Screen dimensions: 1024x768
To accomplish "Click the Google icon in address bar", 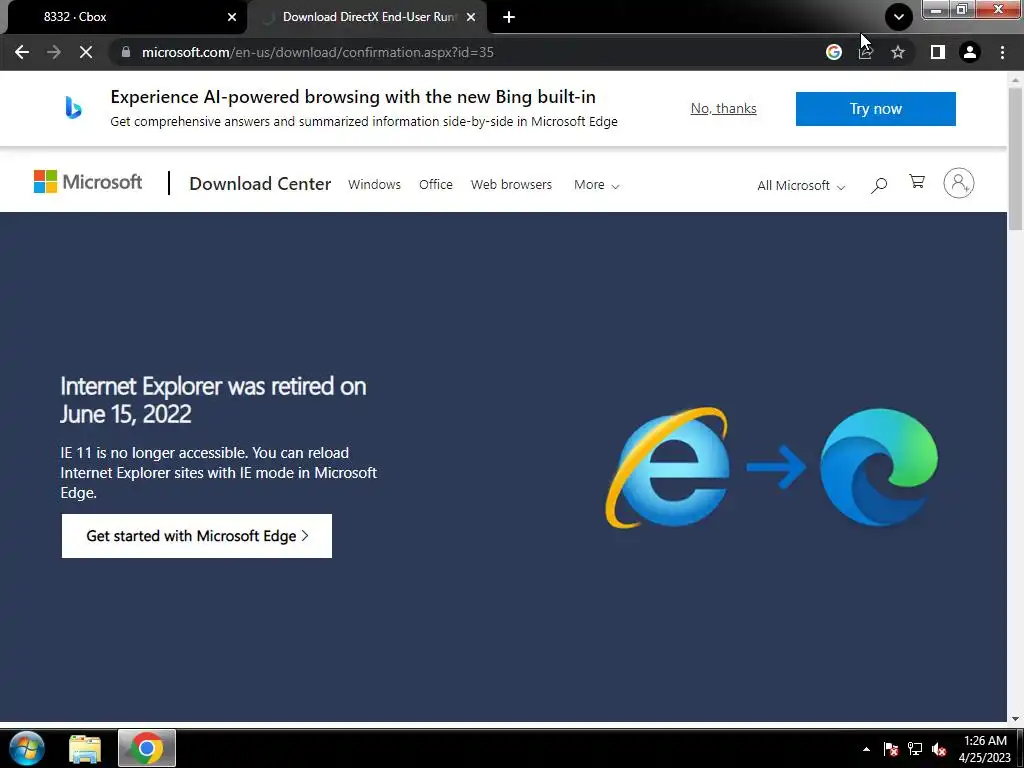I will 833,52.
